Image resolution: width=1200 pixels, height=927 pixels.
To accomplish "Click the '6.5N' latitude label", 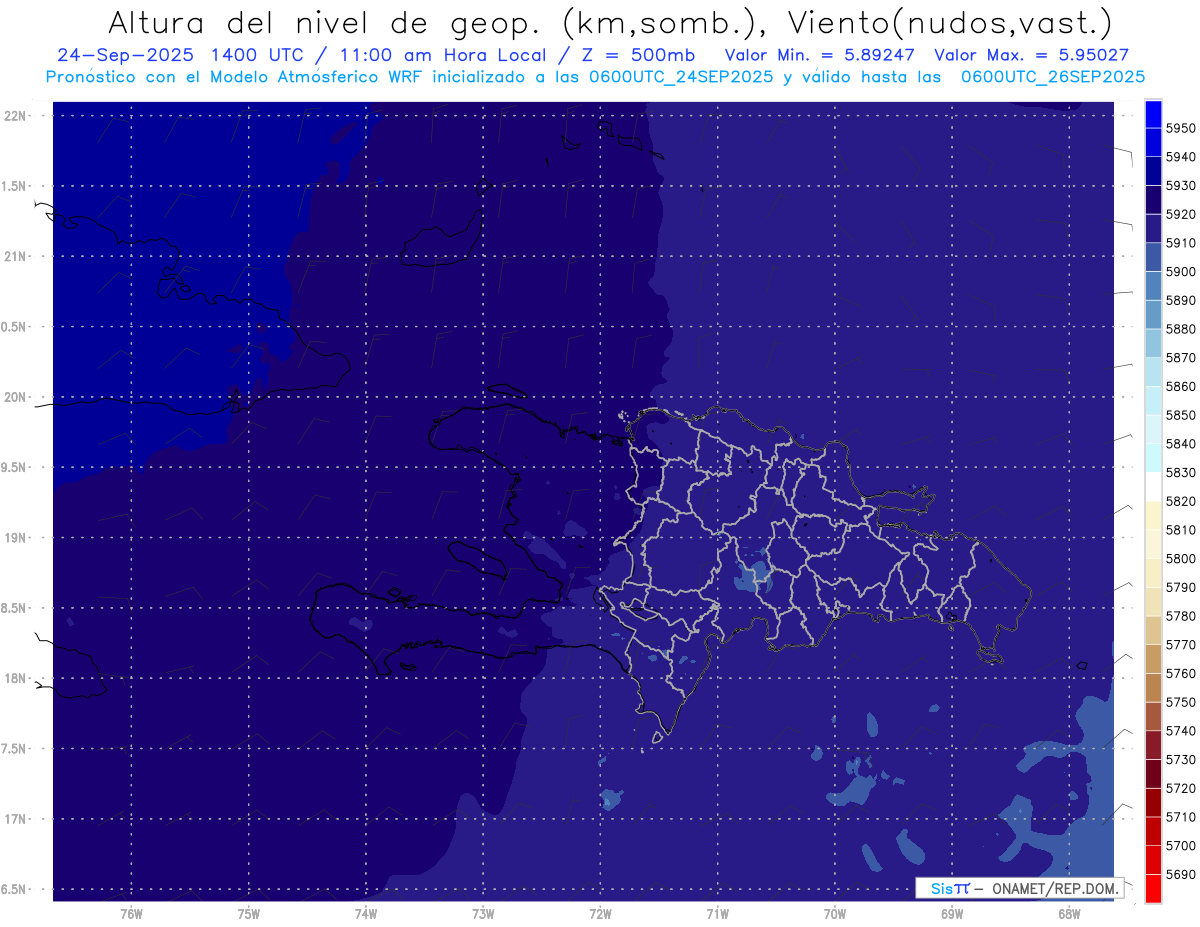I will [x=14, y=889].
